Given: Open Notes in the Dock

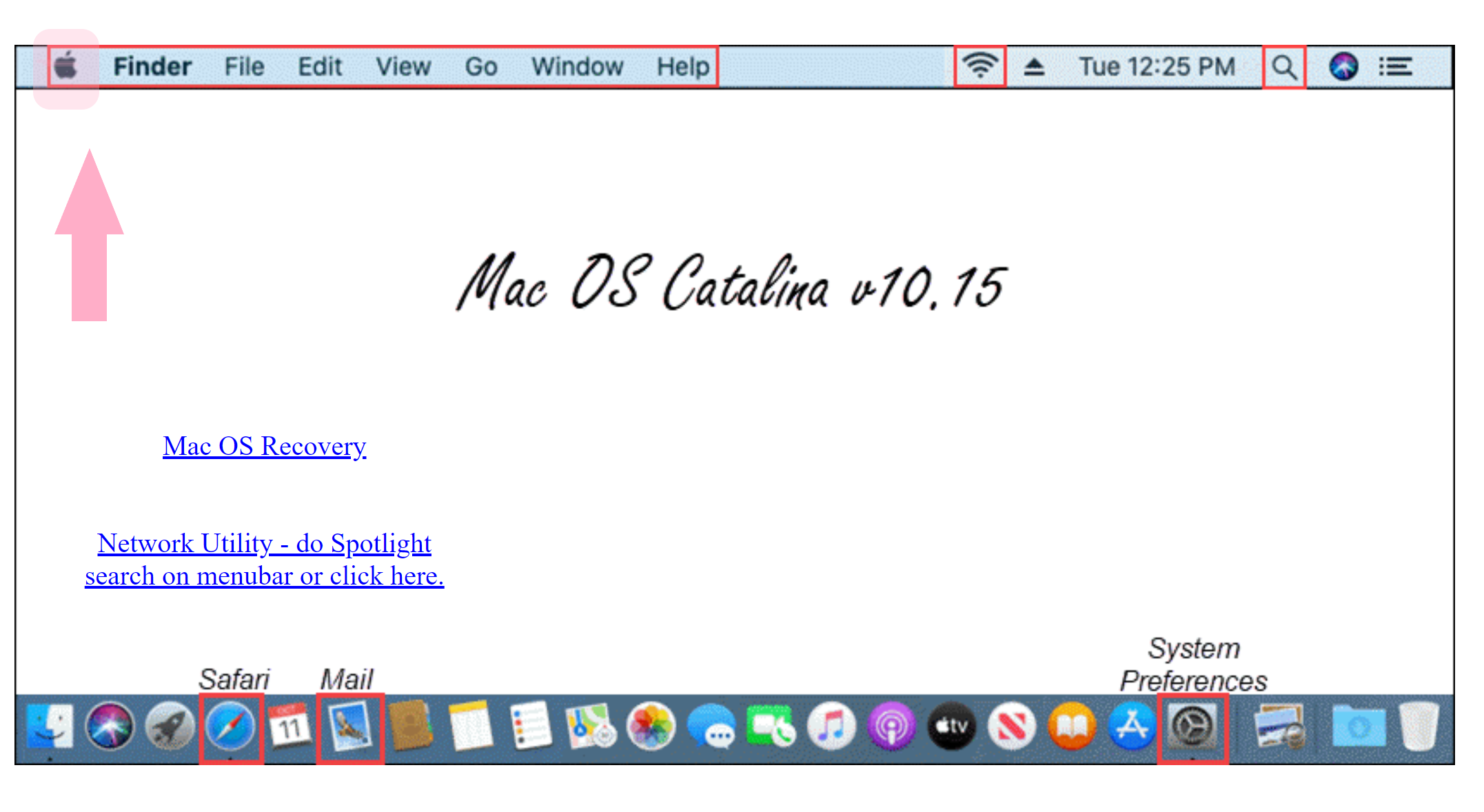Looking at the screenshot, I should coord(471,727).
